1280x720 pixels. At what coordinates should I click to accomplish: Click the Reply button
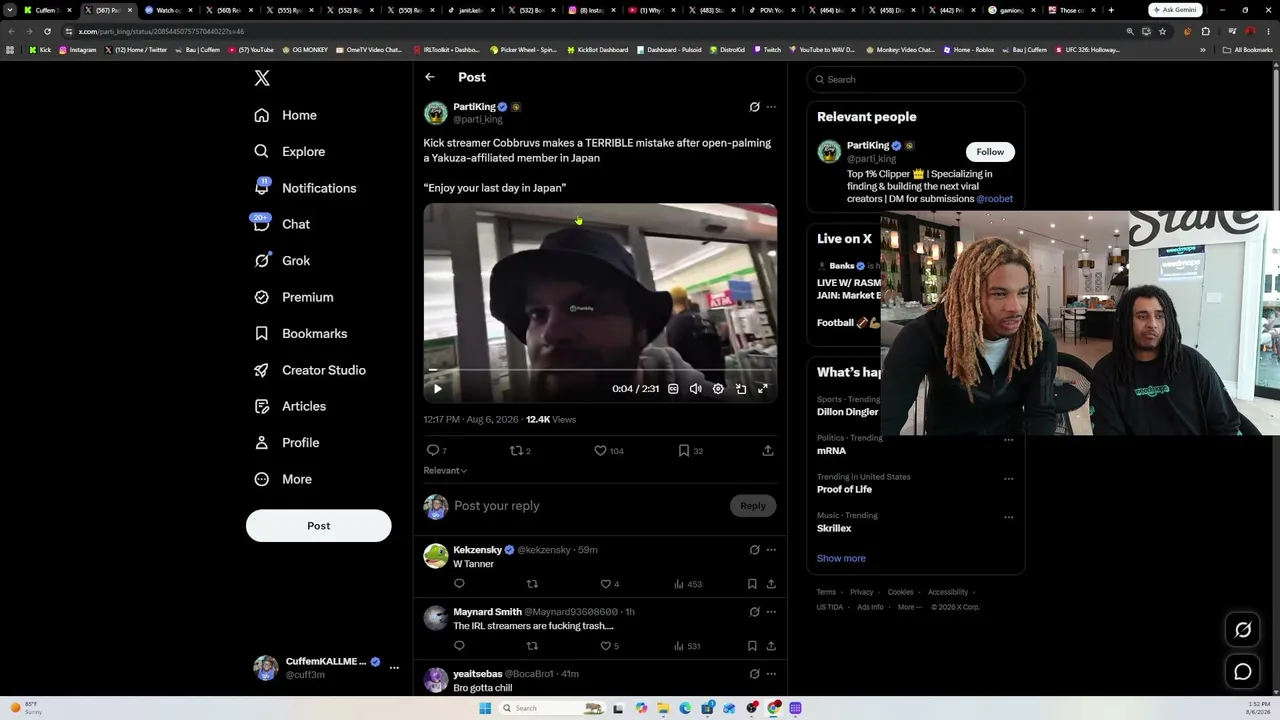[x=753, y=506]
